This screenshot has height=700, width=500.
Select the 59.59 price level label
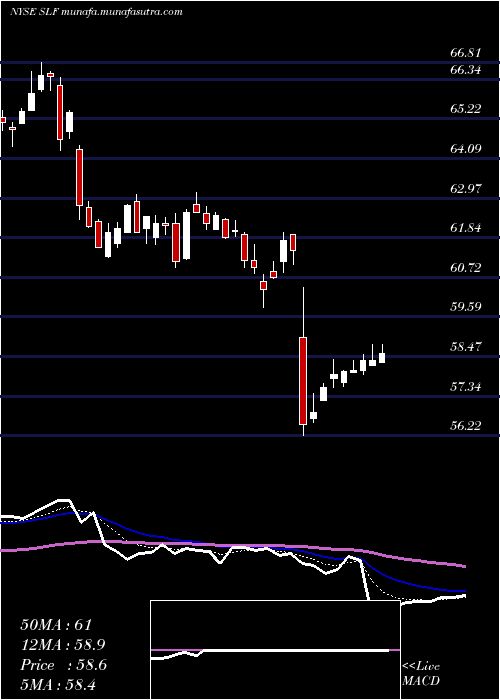click(466, 307)
